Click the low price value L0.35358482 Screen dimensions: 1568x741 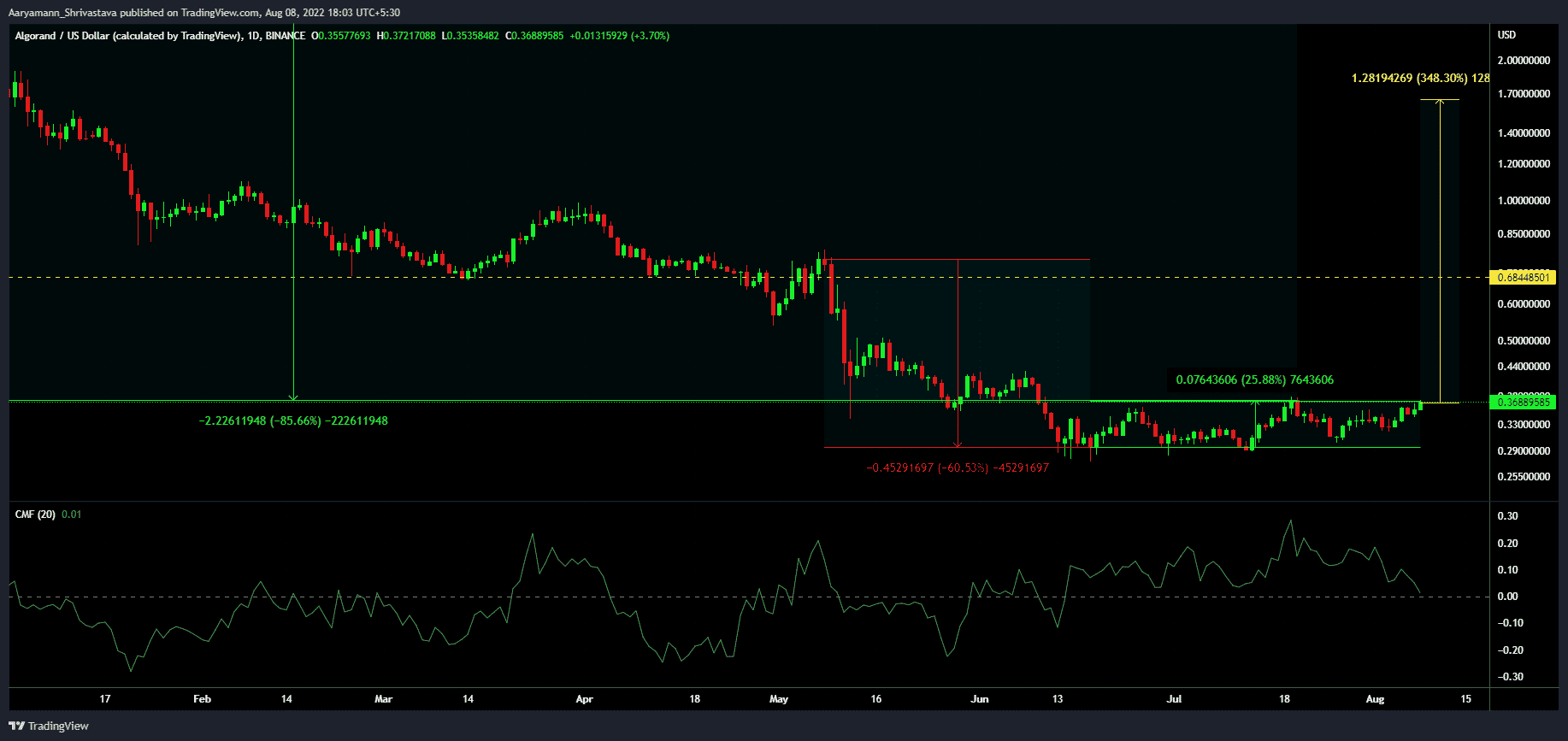470,36
